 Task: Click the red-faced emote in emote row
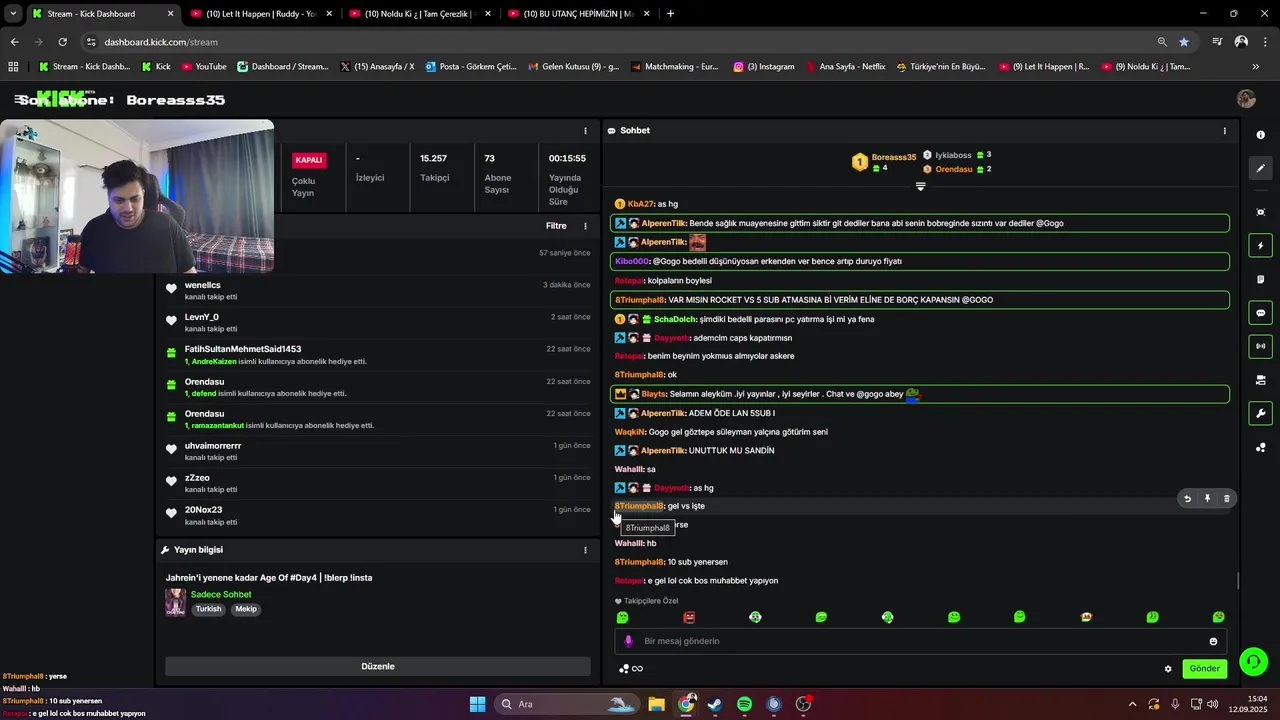689,617
